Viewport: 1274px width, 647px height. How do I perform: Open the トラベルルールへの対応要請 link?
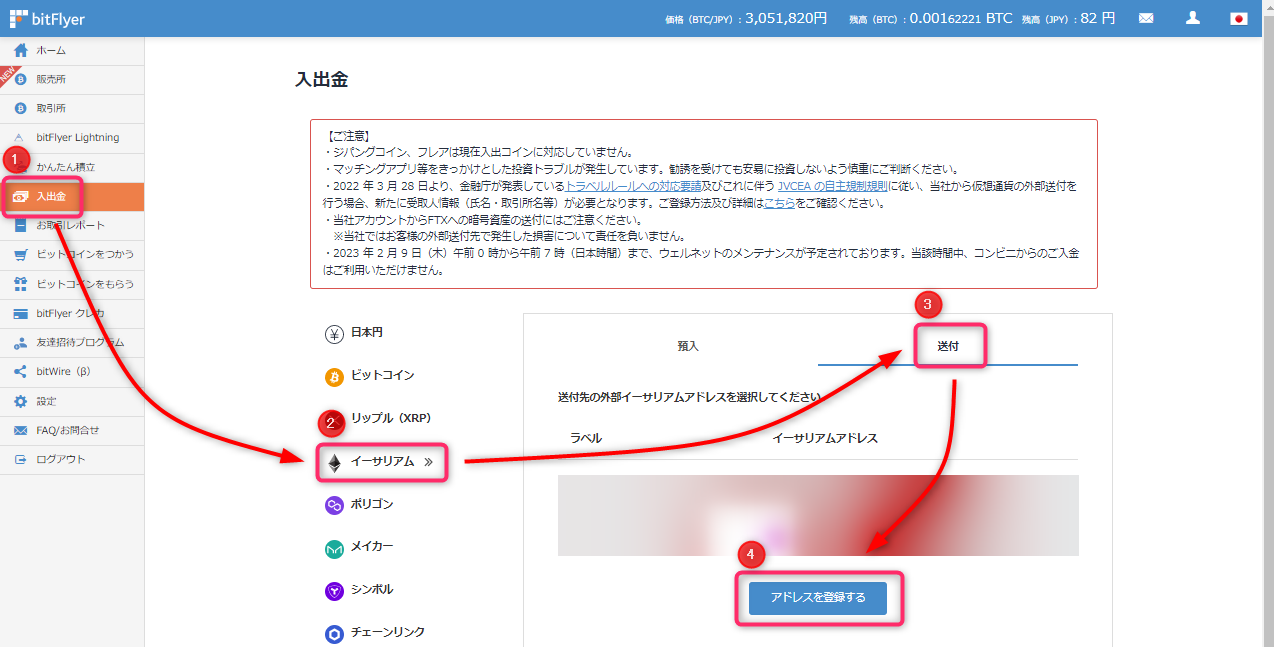(632, 186)
